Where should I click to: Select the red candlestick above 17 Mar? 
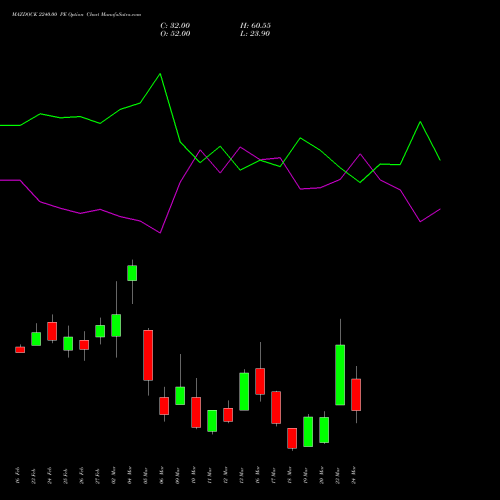click(276, 407)
